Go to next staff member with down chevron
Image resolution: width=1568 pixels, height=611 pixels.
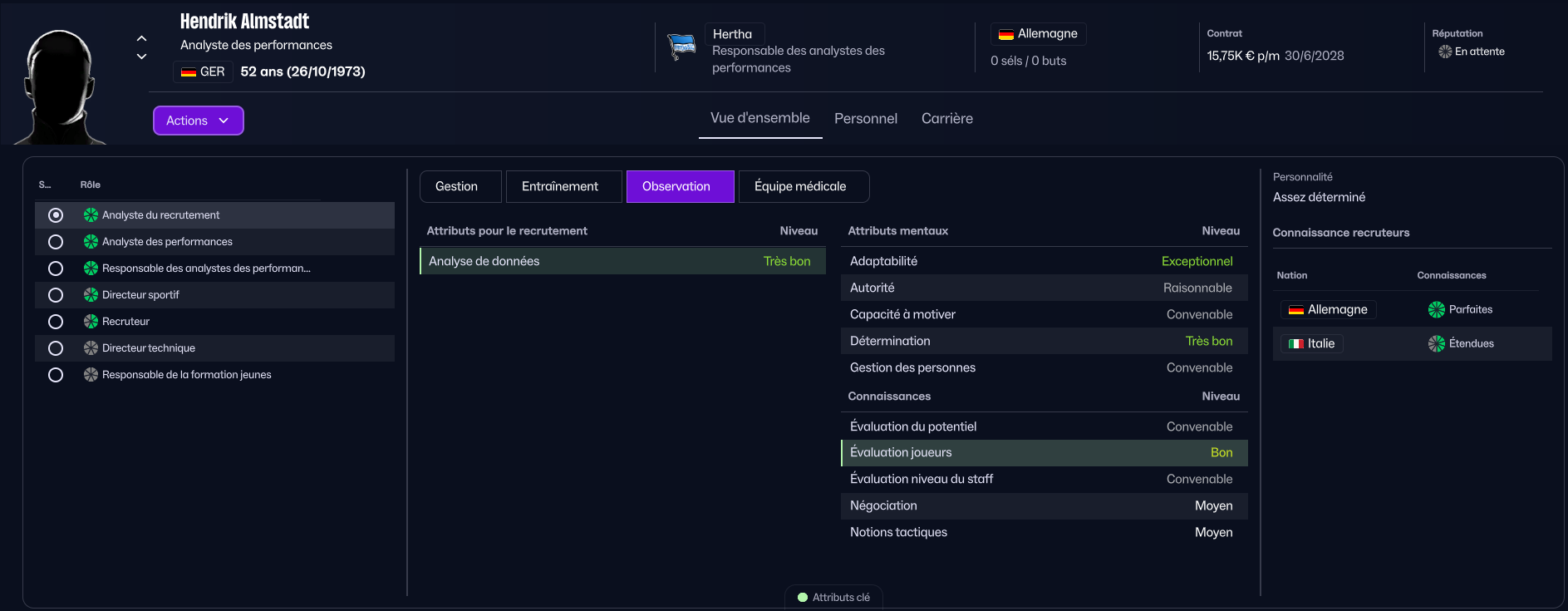point(141,57)
